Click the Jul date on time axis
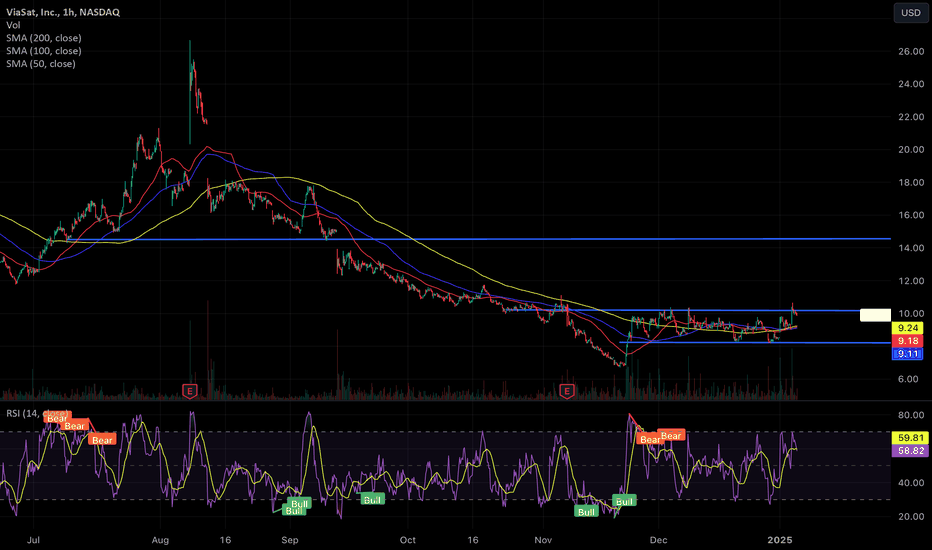Image resolution: width=932 pixels, height=550 pixels. point(33,540)
